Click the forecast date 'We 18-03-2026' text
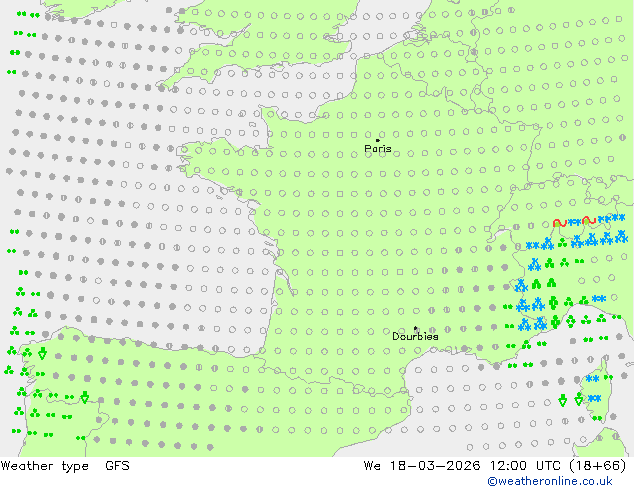This screenshot has width=634, height=490. (422, 466)
